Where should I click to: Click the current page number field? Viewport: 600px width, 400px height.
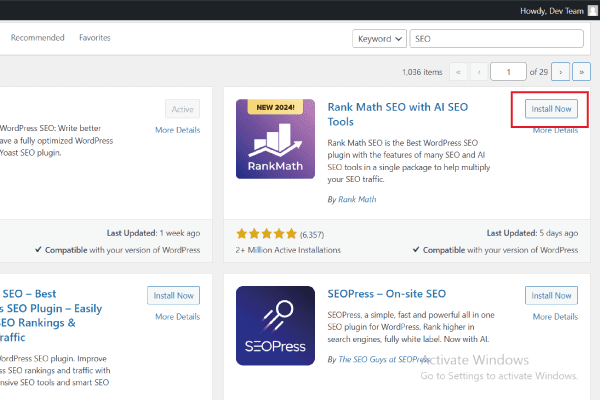508,72
